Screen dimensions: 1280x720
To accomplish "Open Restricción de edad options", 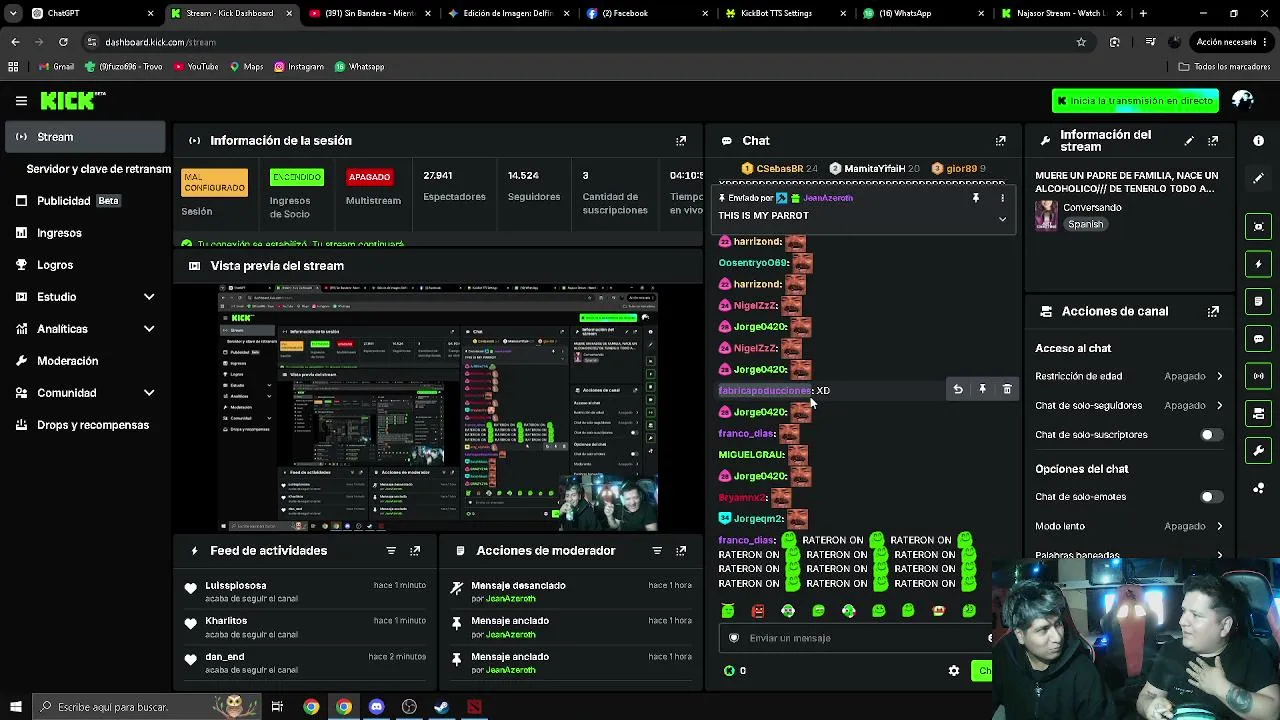I will point(1129,376).
